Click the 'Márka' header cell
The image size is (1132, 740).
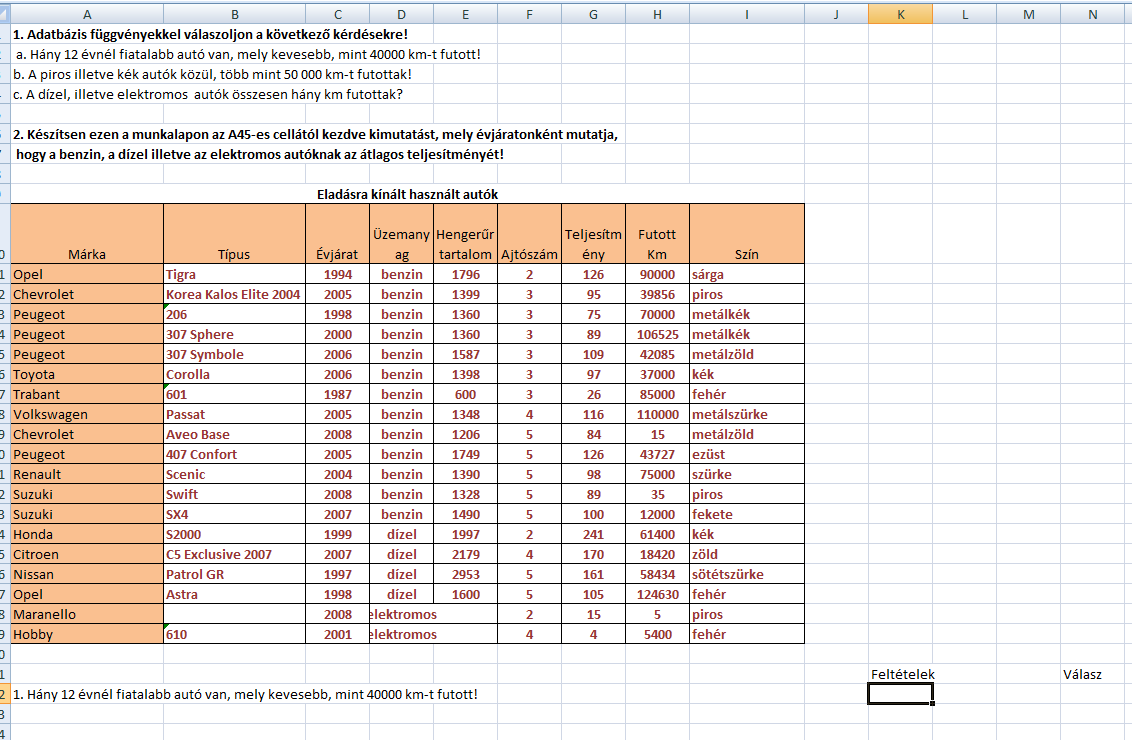[x=87, y=234]
